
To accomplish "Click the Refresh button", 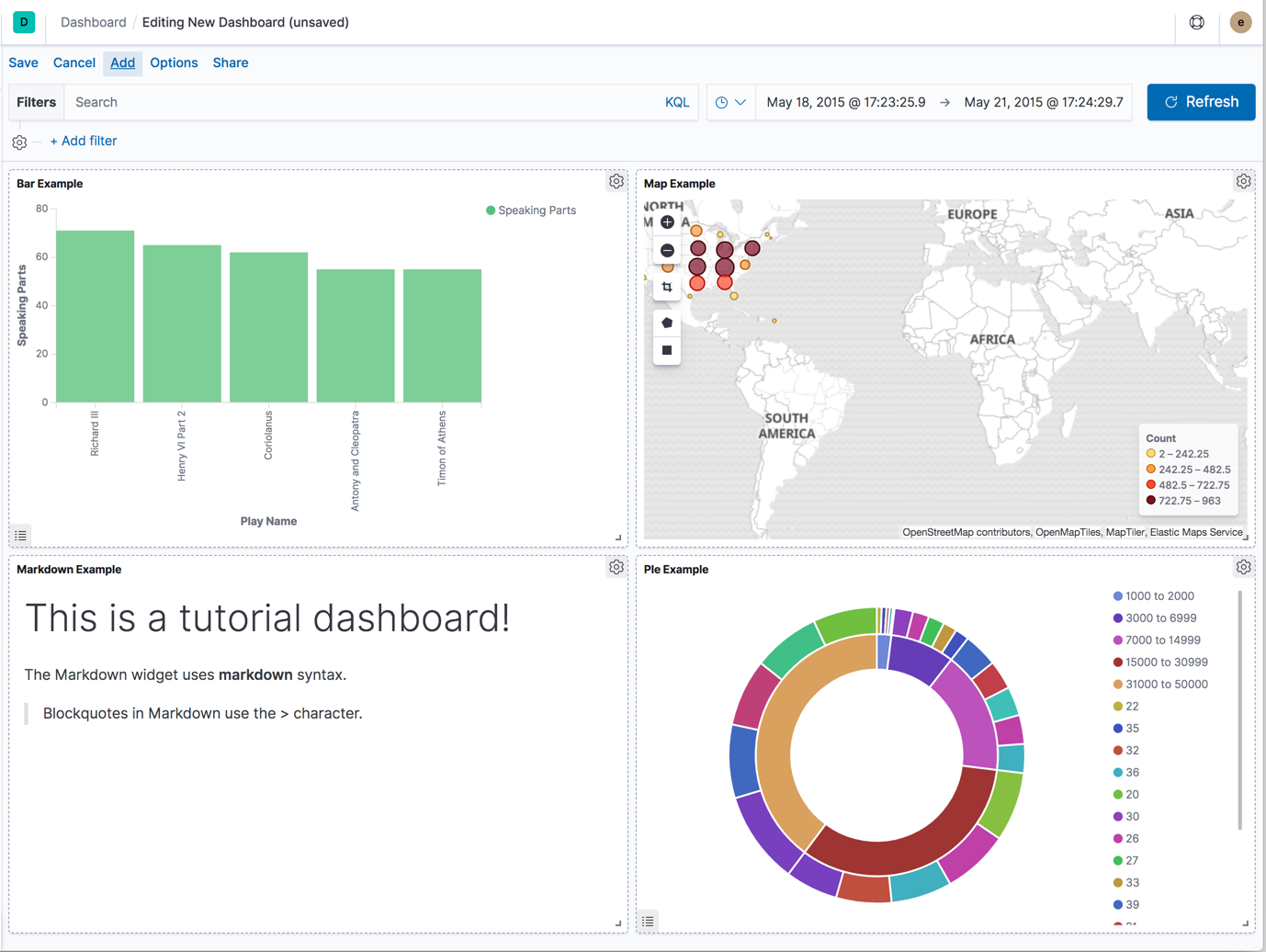I will tap(1201, 102).
